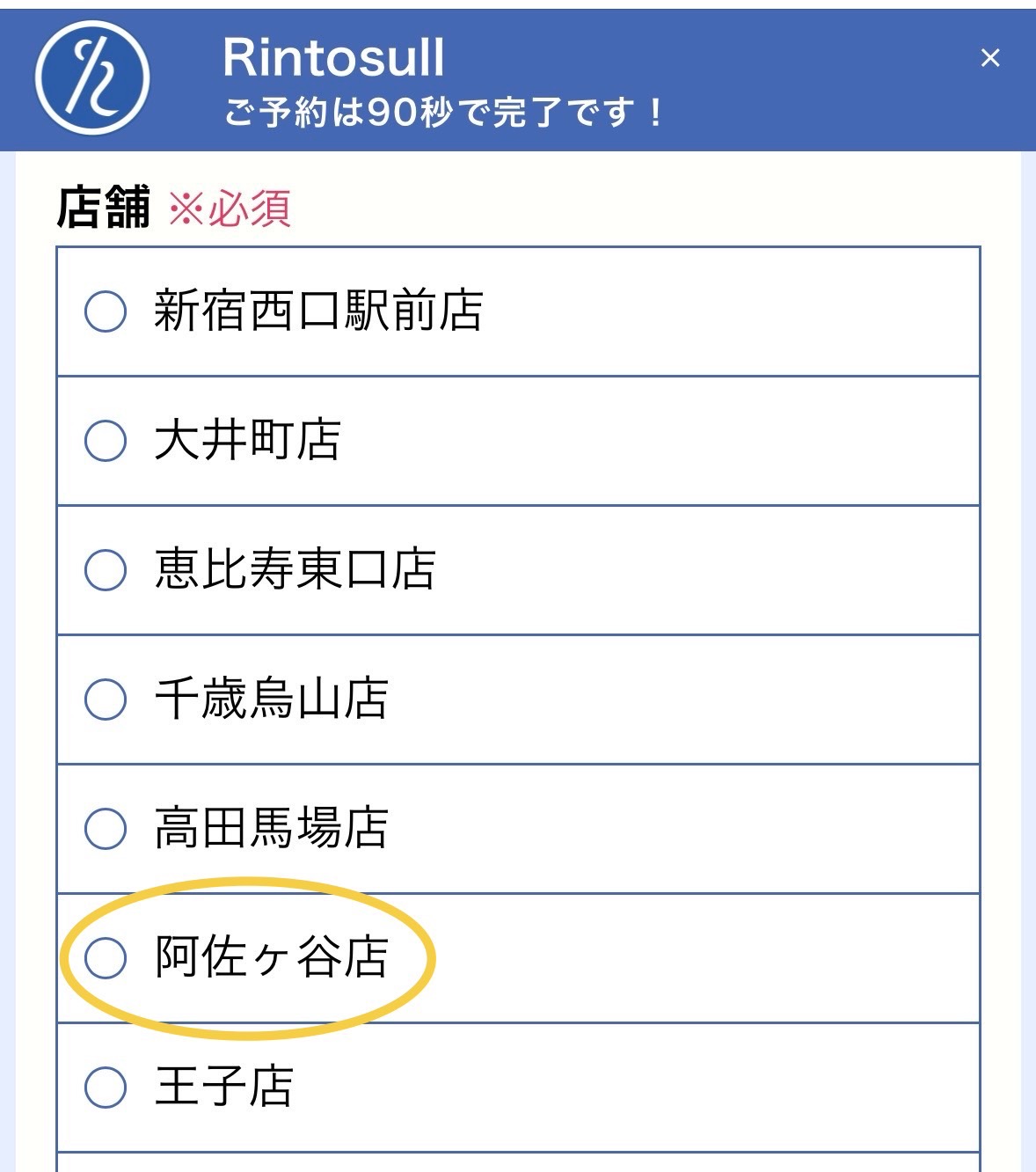The image size is (1036, 1172).
Task: Select the 新宿西口駅前店 radio button
Action: tap(106, 311)
